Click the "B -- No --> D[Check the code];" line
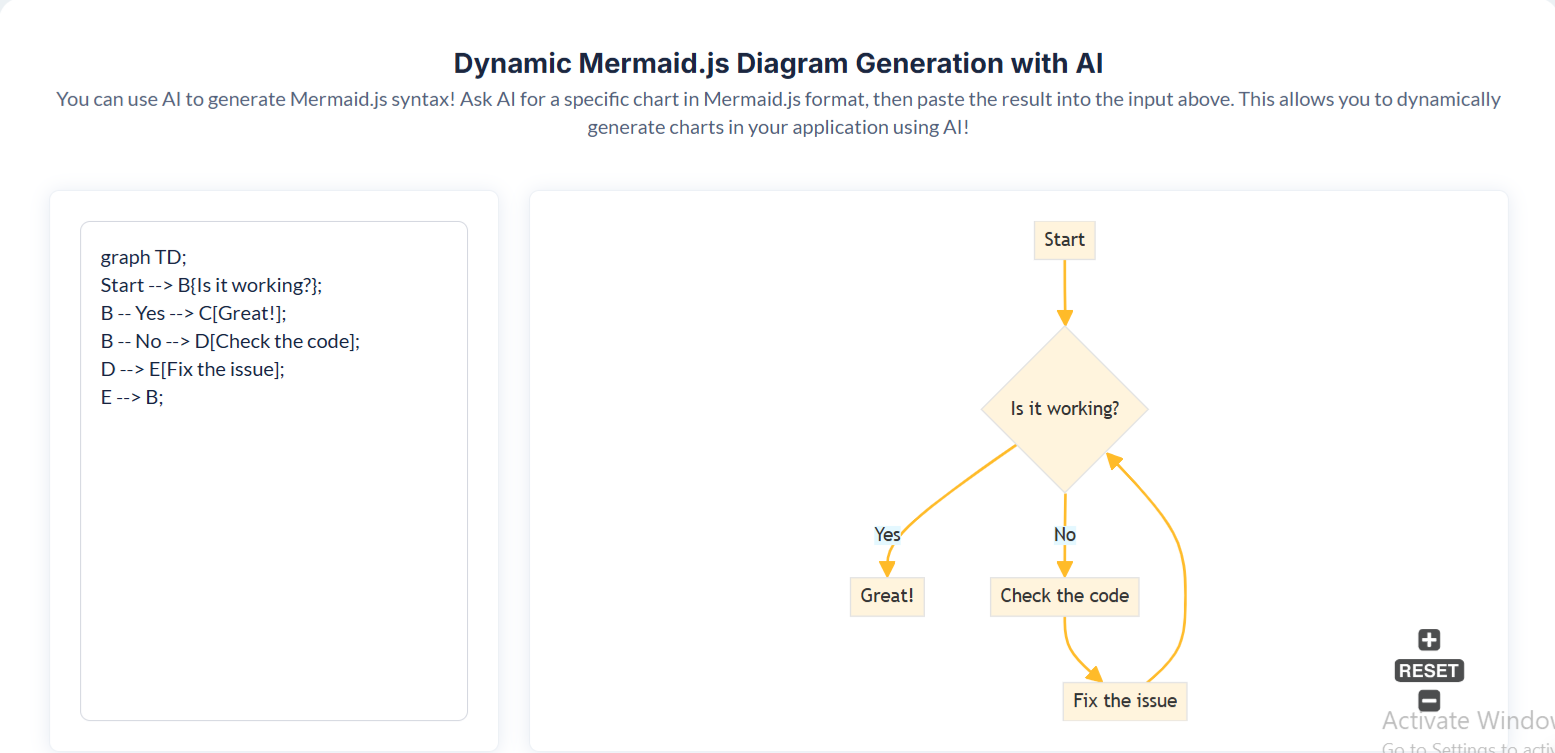1555x753 pixels. tap(230, 341)
